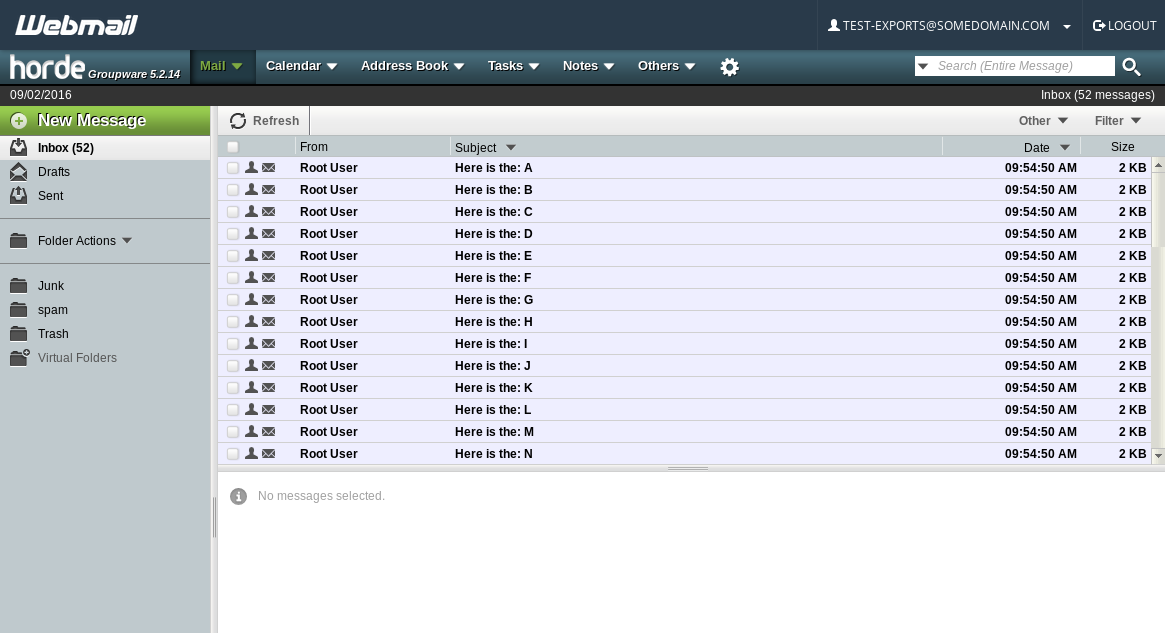
Task: Click the envelope icon in row H
Action: click(x=269, y=322)
